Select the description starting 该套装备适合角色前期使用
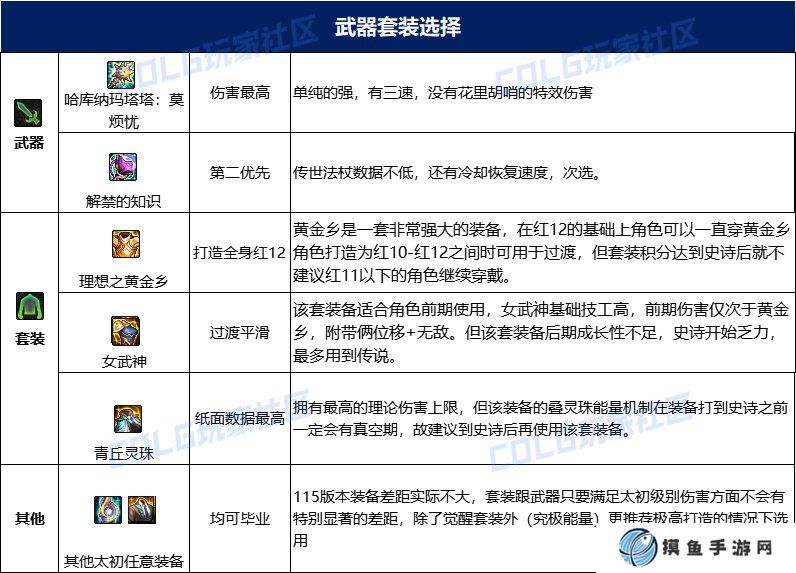 [541, 333]
